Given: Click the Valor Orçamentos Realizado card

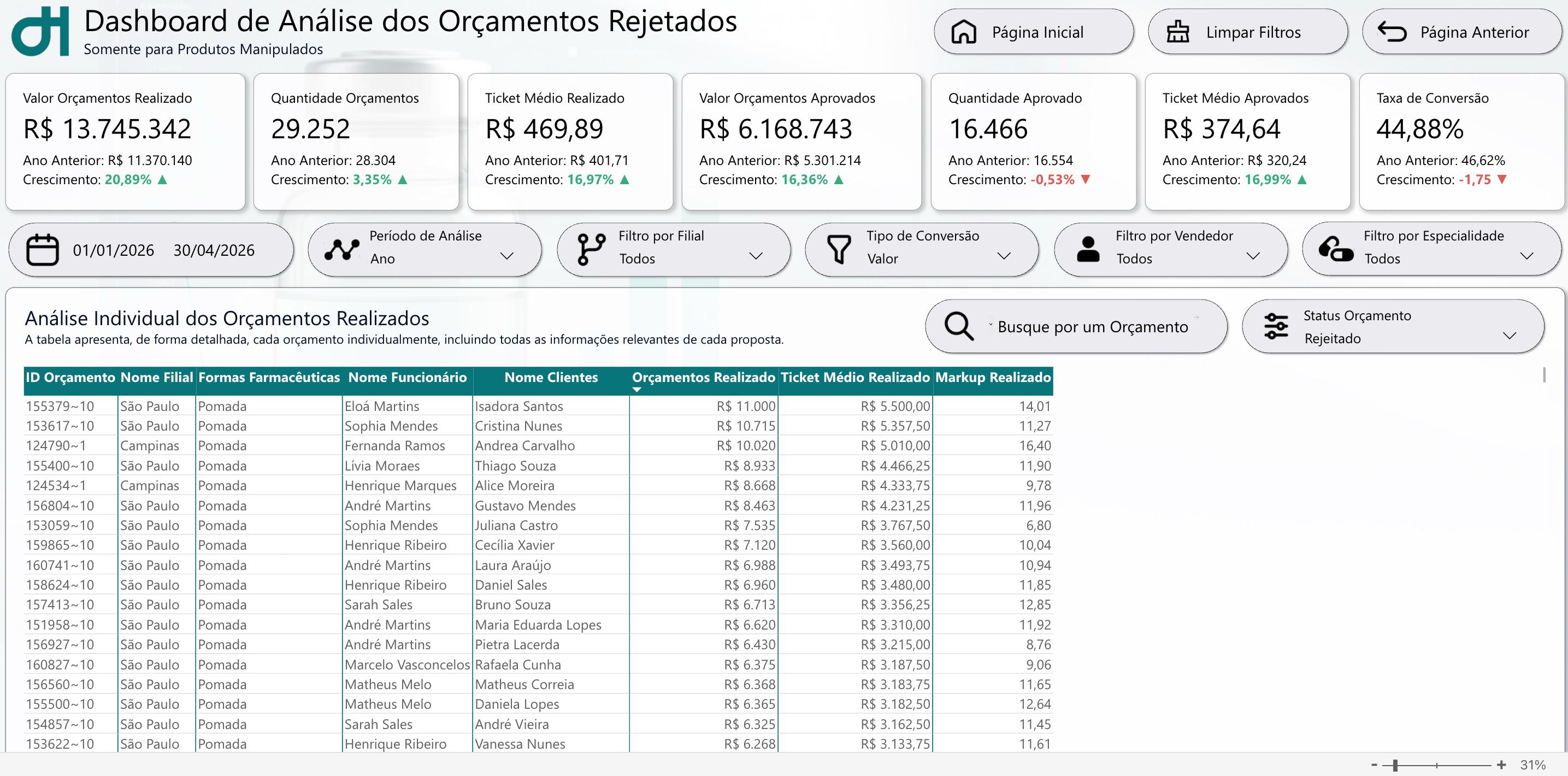Looking at the screenshot, I should [x=126, y=142].
